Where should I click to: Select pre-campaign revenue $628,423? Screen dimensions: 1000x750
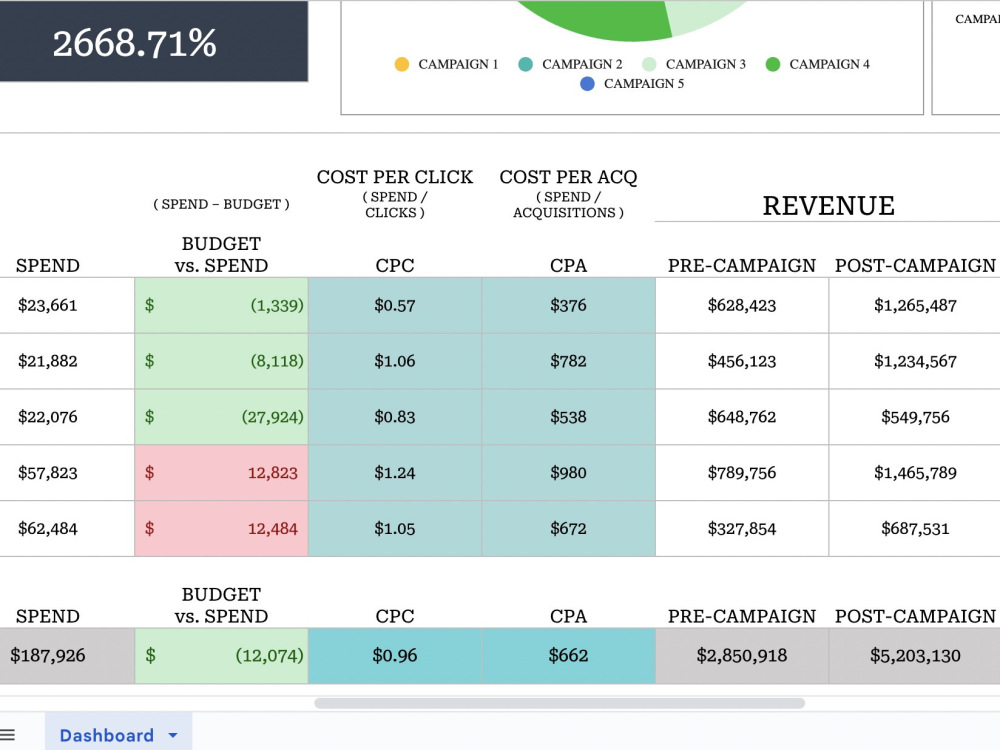742,305
